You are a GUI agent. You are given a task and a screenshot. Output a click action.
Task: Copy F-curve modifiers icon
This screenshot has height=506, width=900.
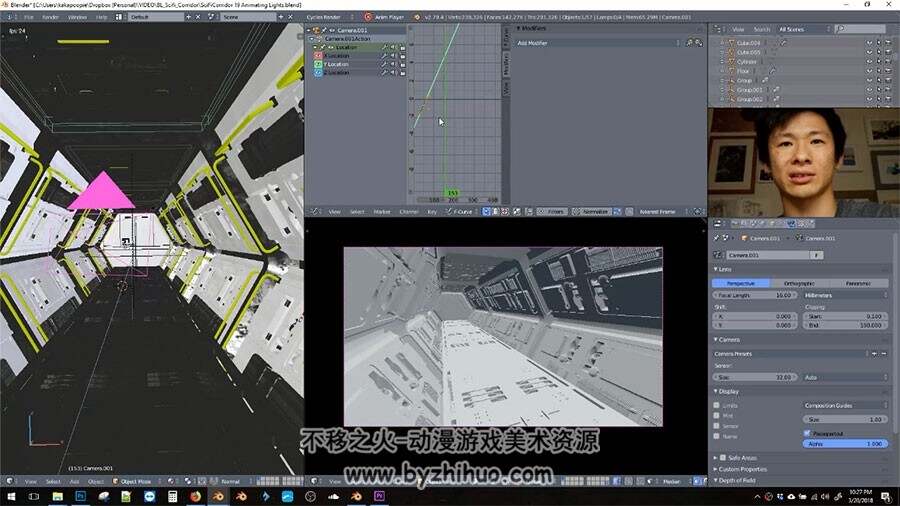[x=689, y=43]
